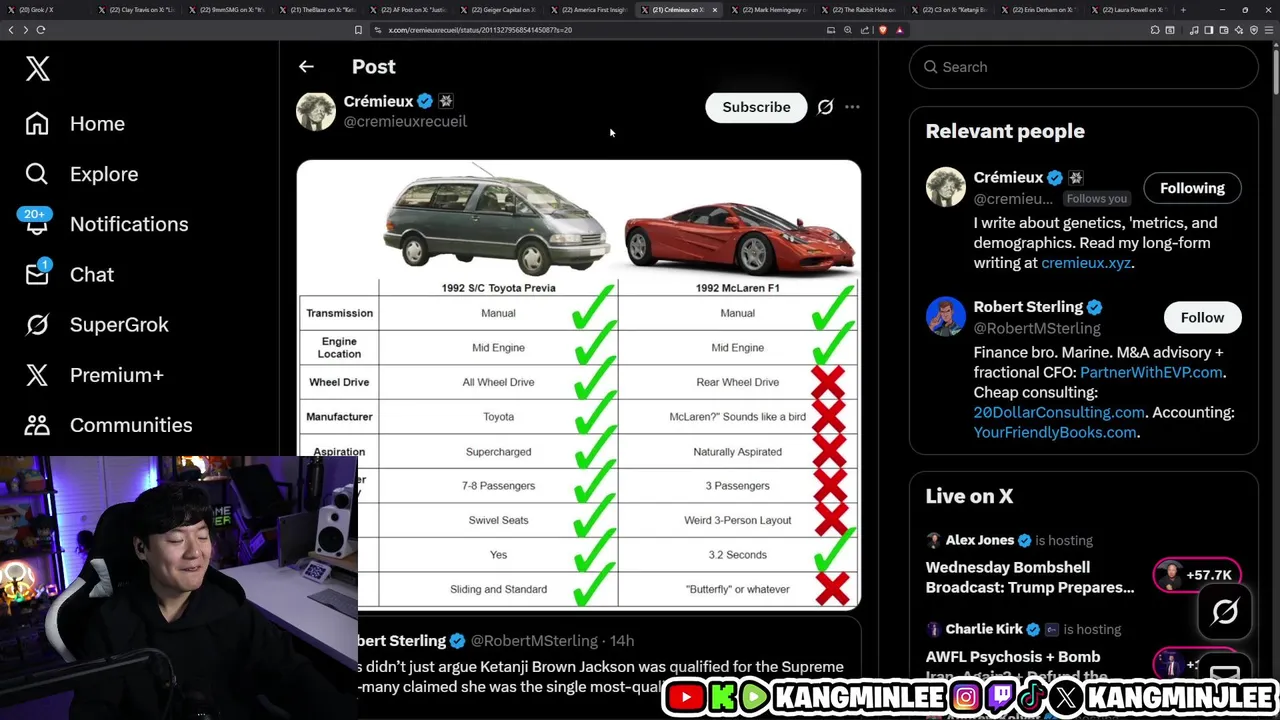Open the browser hamburger menu
This screenshot has width=1280, height=720.
pyautogui.click(x=1269, y=30)
